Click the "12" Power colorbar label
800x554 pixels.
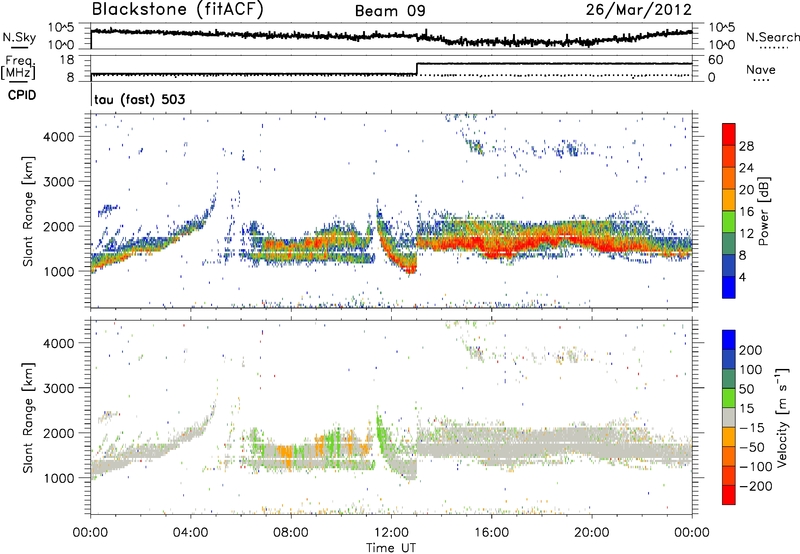(x=746, y=234)
